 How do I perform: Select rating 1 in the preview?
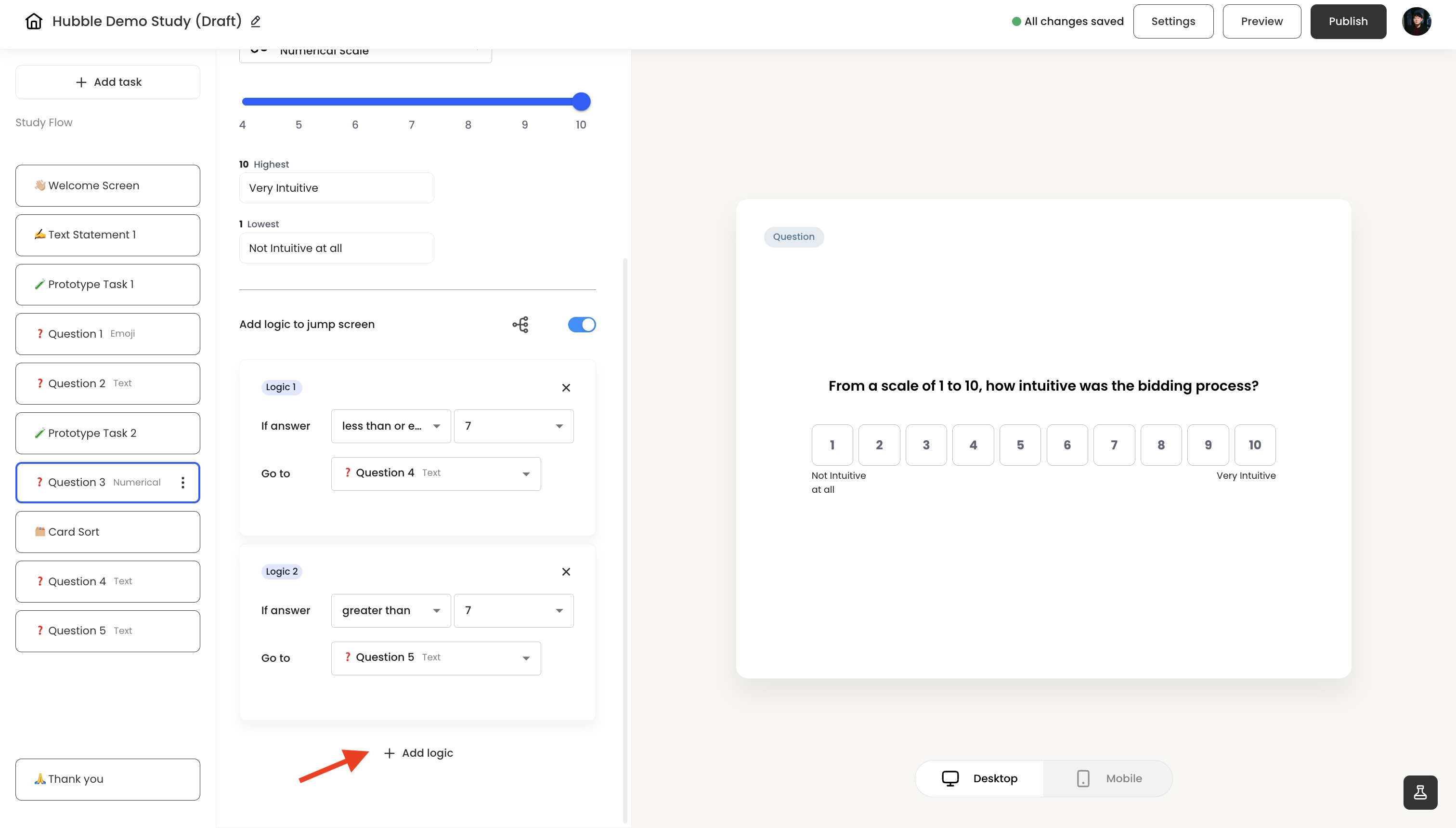tap(832, 445)
